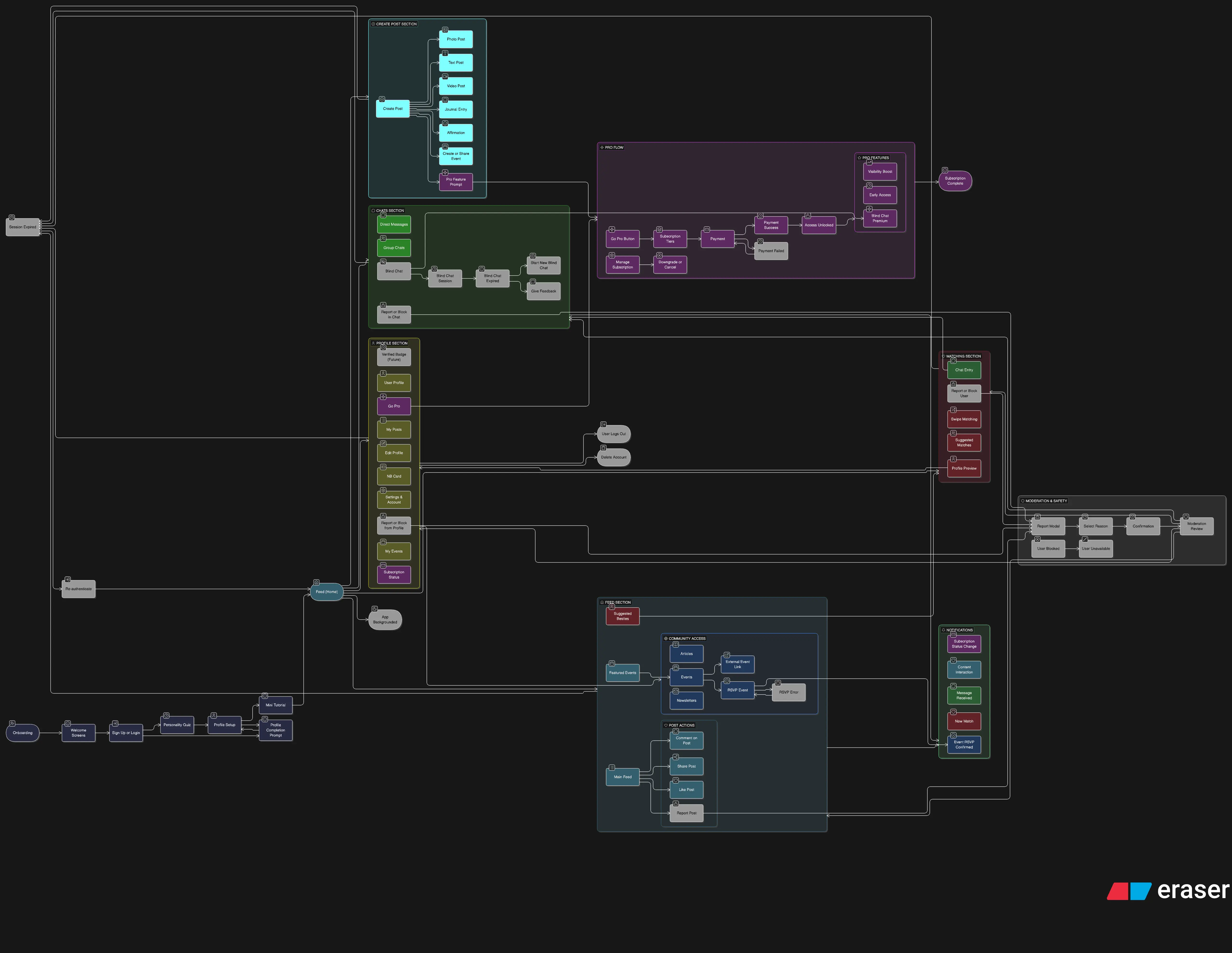The width and height of the screenshot is (1232, 953).
Task: Select the User Unavailable node
Action: coord(1096,548)
